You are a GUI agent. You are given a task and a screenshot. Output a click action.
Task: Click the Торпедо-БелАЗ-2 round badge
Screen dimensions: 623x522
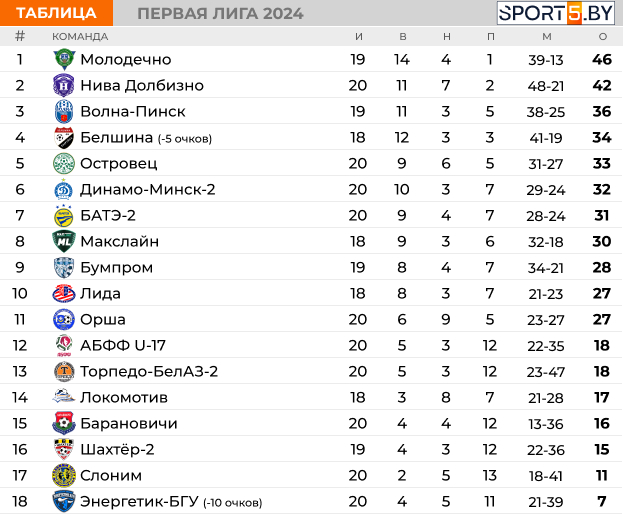tap(64, 371)
